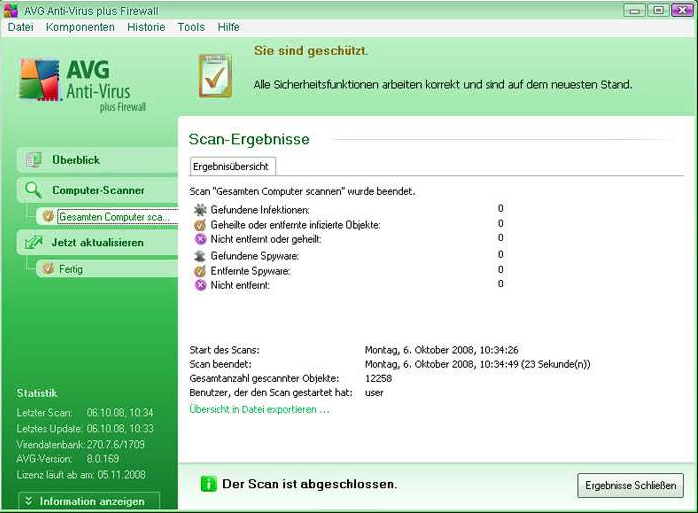This screenshot has width=698, height=513.
Task: Click the Benutzer value 'user'
Action: pyautogui.click(x=374, y=393)
